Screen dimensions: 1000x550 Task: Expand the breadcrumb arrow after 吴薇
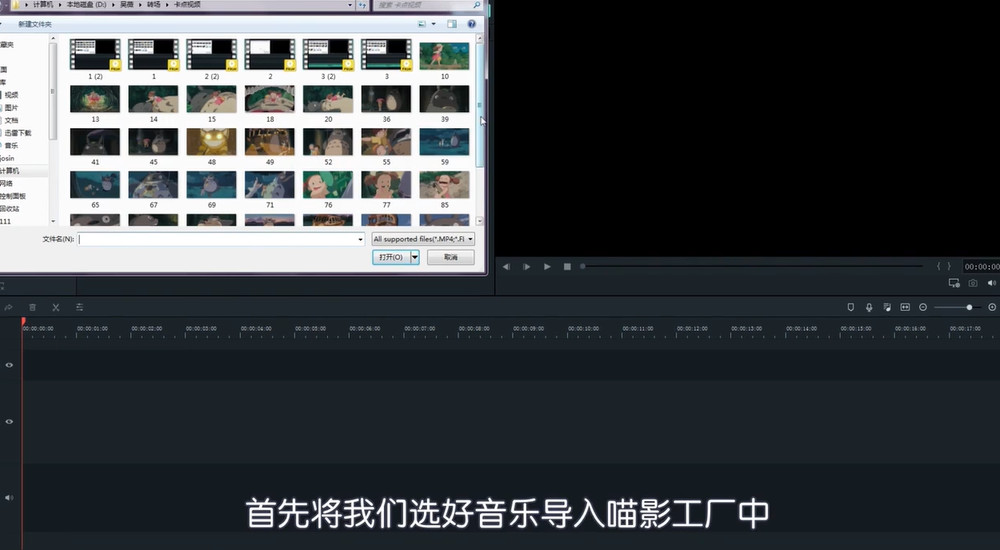(x=140, y=4)
